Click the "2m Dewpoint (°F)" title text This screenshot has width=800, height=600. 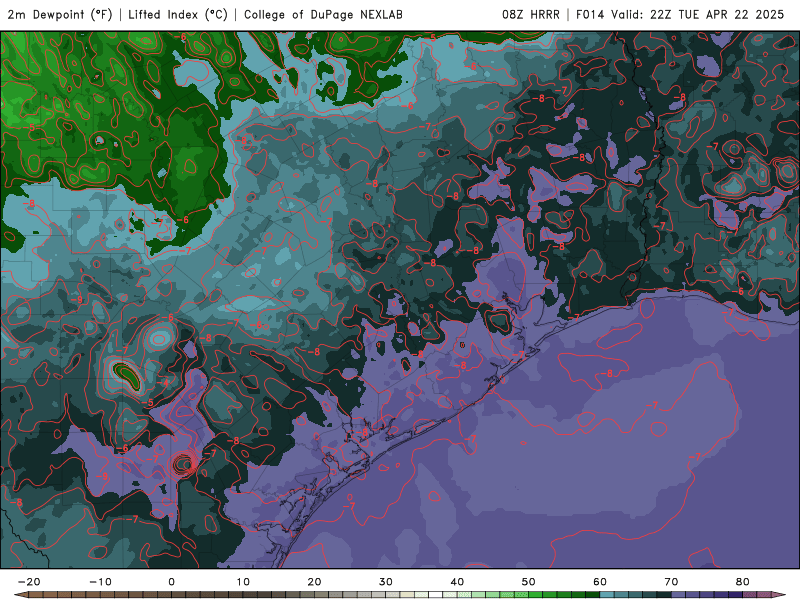[60, 15]
